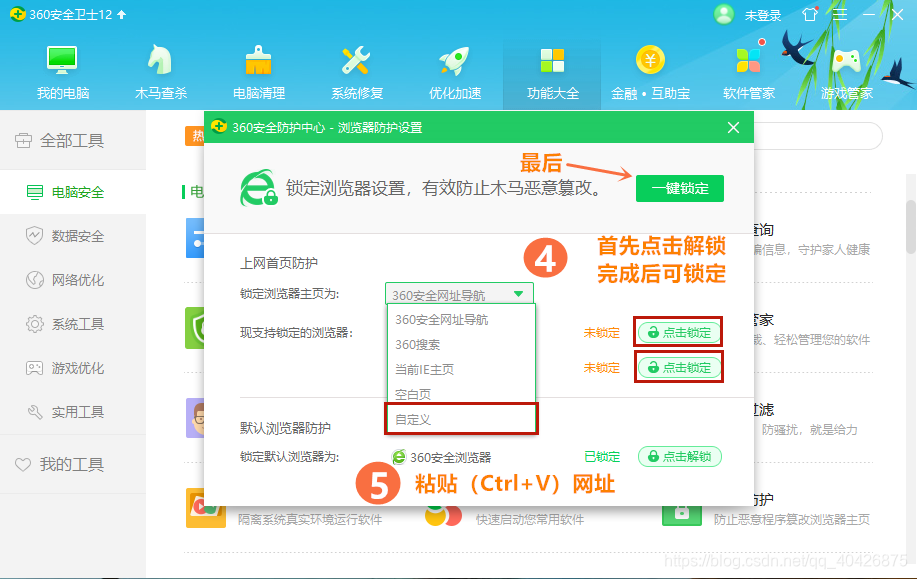Open 我的工具 in the sidebar
Viewport: 917px width, 579px height.
pyautogui.click(x=73, y=464)
